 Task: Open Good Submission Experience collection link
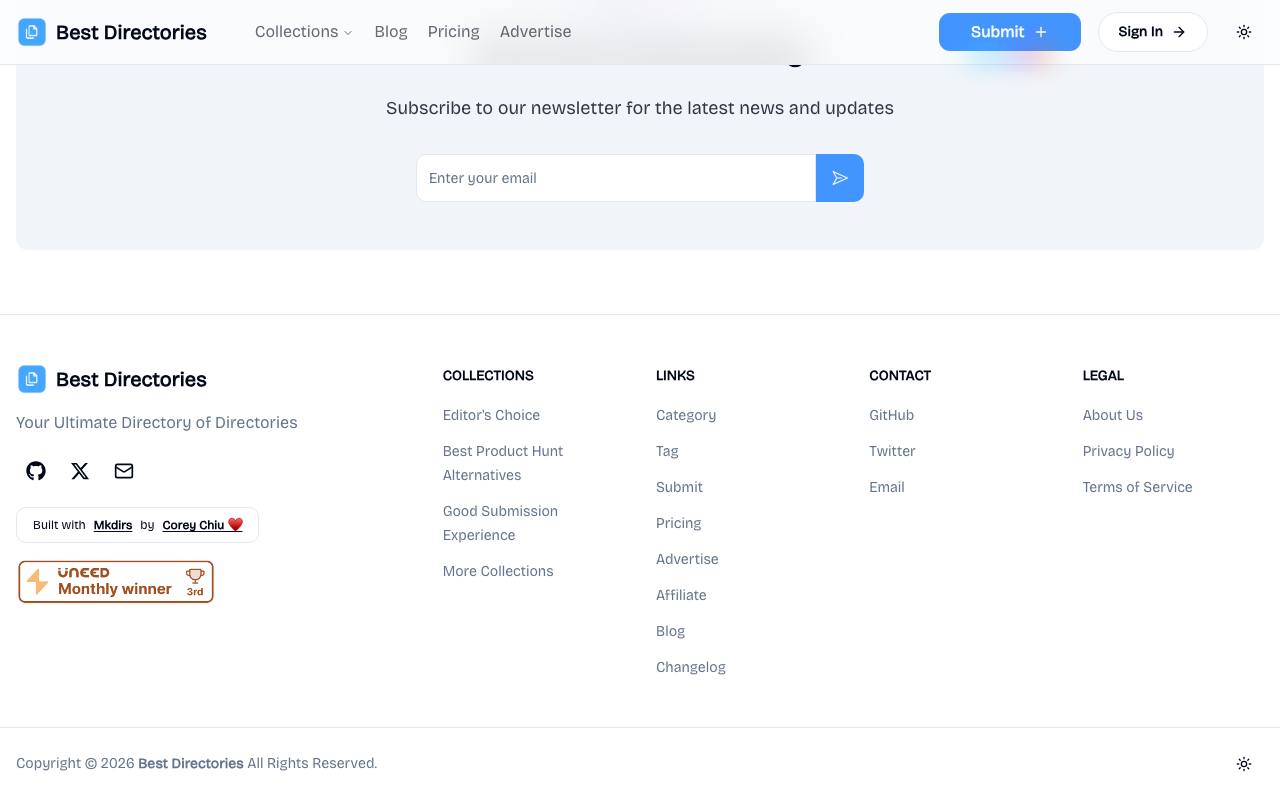[500, 523]
